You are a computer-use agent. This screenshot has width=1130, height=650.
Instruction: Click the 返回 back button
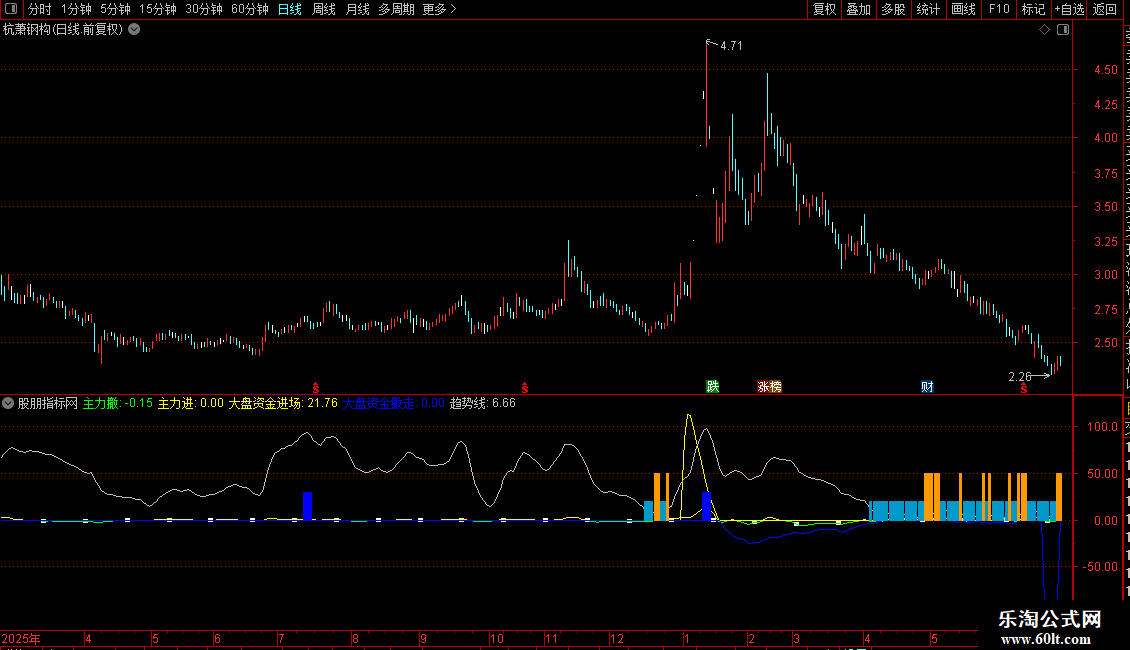tap(1105, 9)
